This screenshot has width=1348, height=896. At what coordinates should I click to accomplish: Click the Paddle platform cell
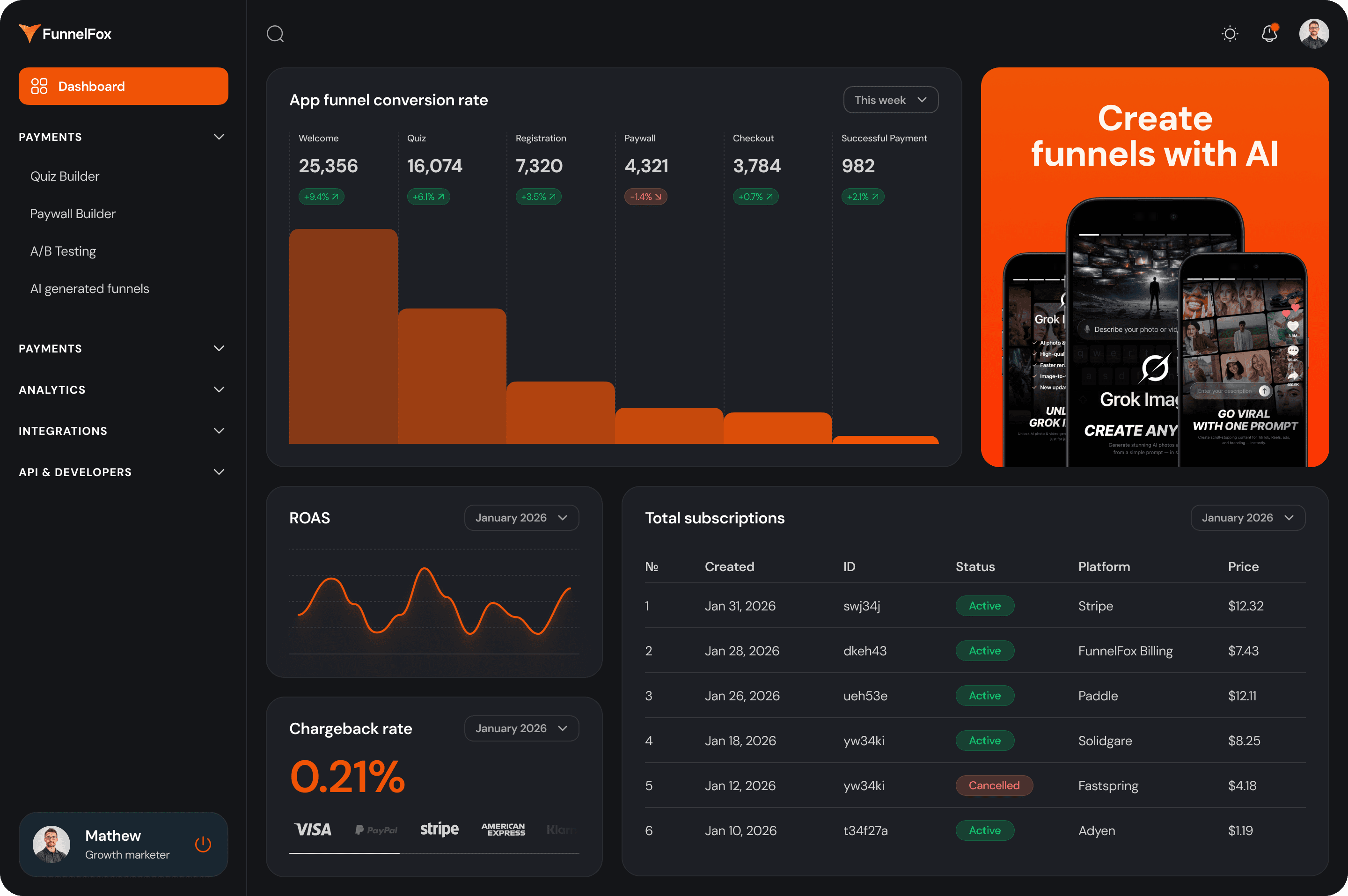point(1098,696)
